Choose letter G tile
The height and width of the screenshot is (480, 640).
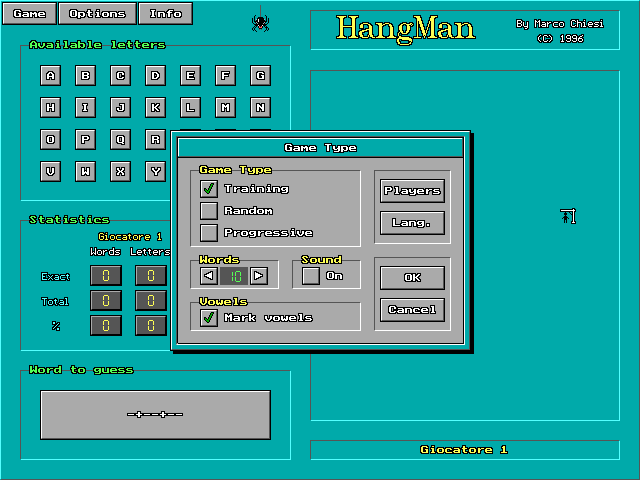tap(260, 76)
